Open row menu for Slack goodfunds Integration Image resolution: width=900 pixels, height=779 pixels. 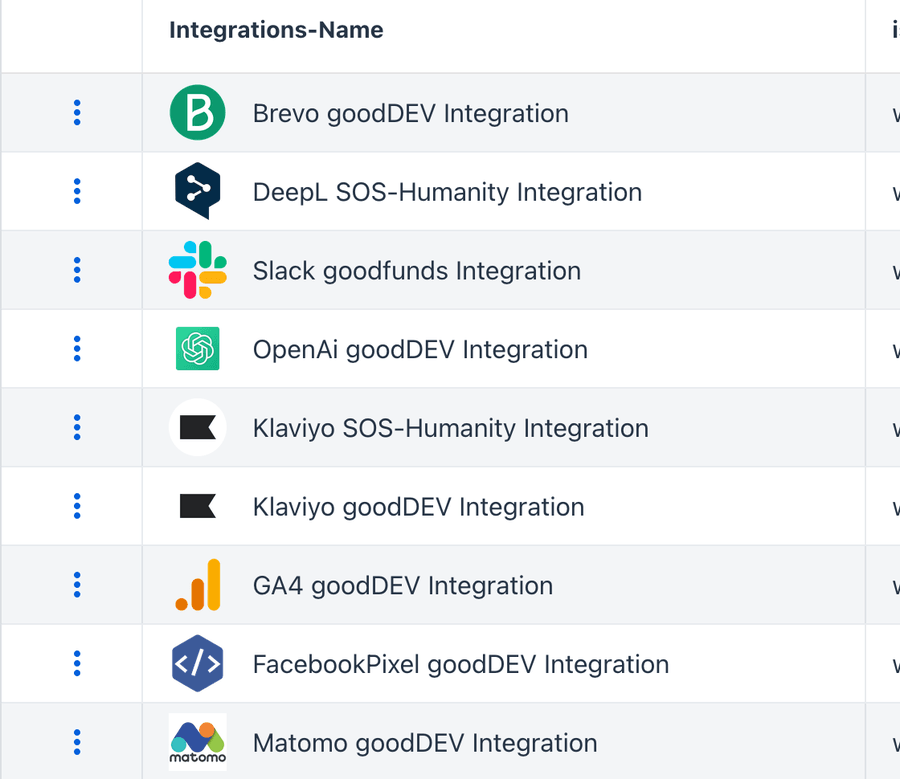pyautogui.click(x=77, y=270)
